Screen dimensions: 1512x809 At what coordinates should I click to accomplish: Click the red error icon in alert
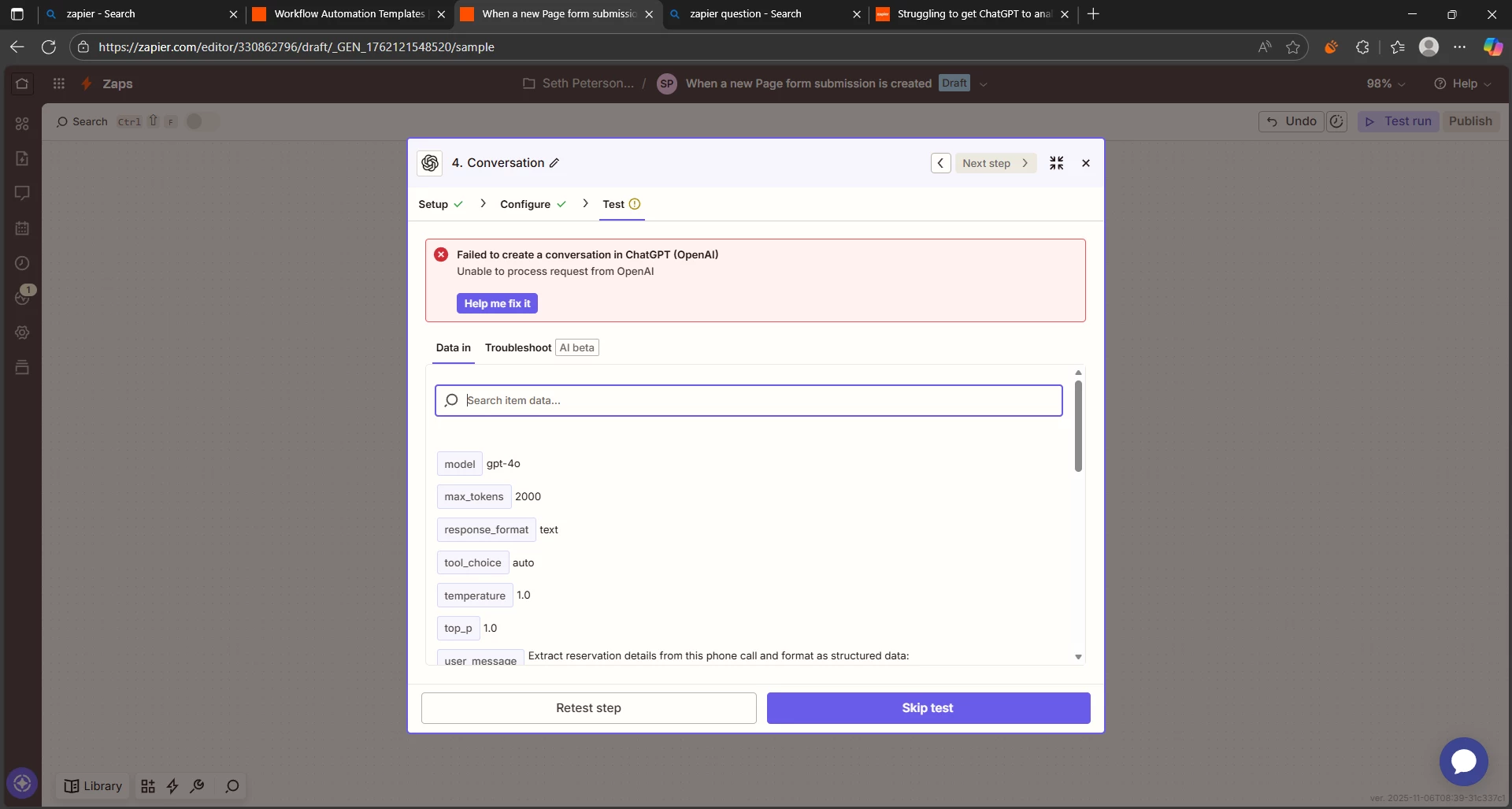[441, 254]
